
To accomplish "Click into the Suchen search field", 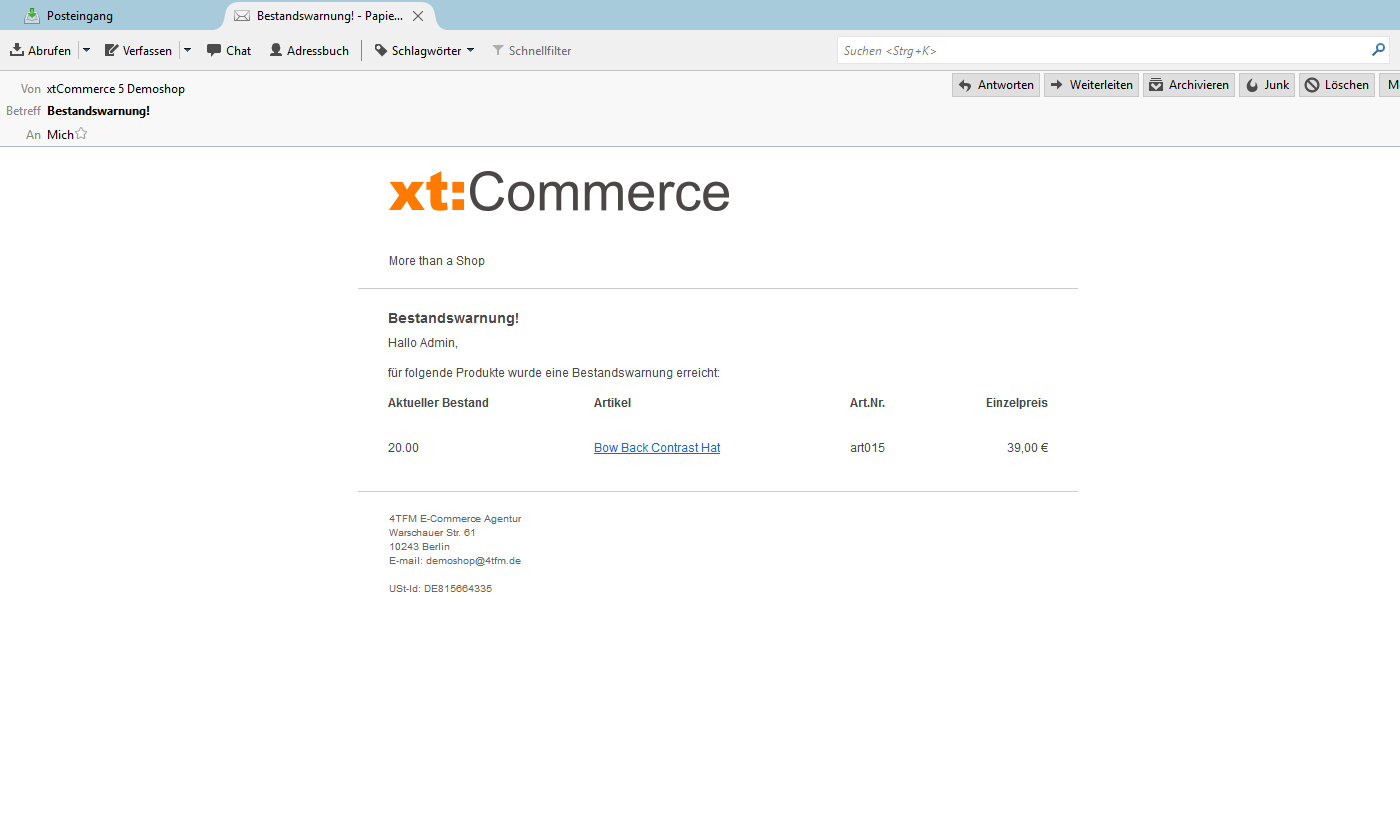I will (1100, 50).
